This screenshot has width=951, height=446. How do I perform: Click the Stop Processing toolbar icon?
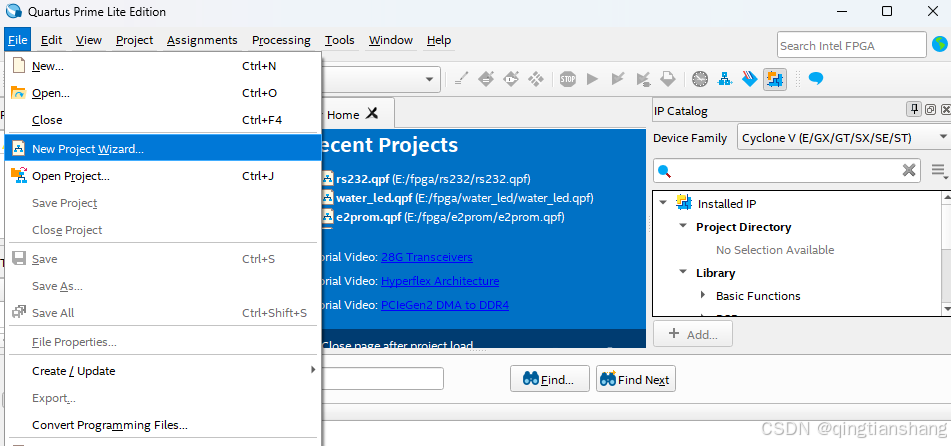pyautogui.click(x=568, y=79)
